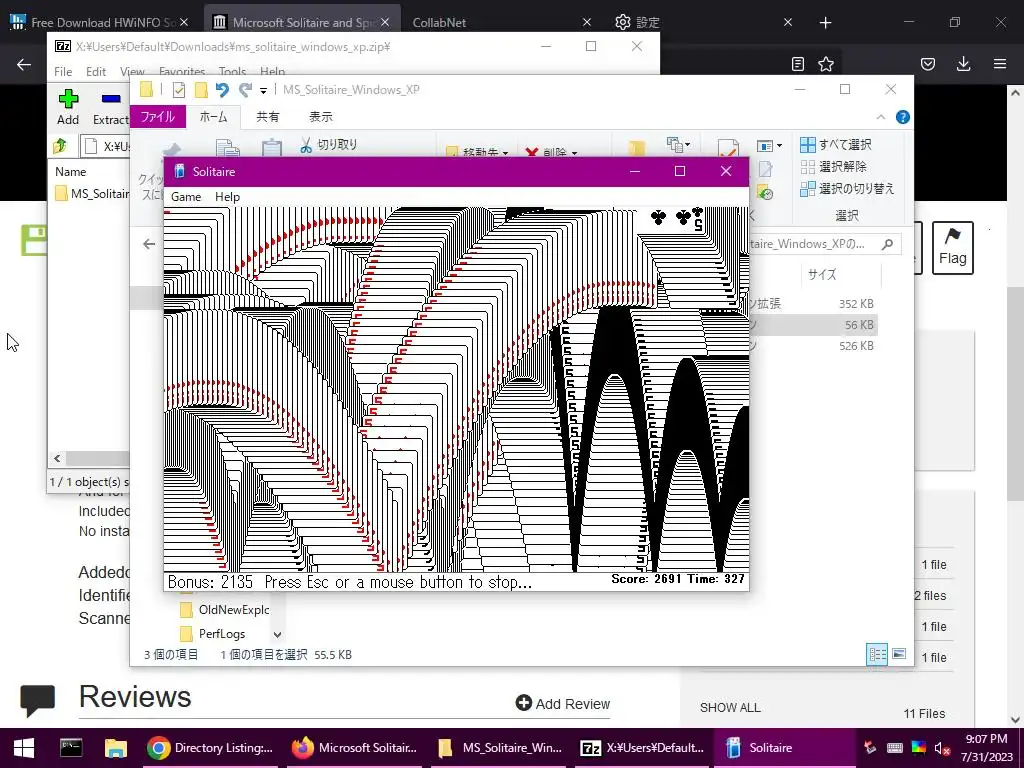Open the ファイル tab in Explorer

158,116
